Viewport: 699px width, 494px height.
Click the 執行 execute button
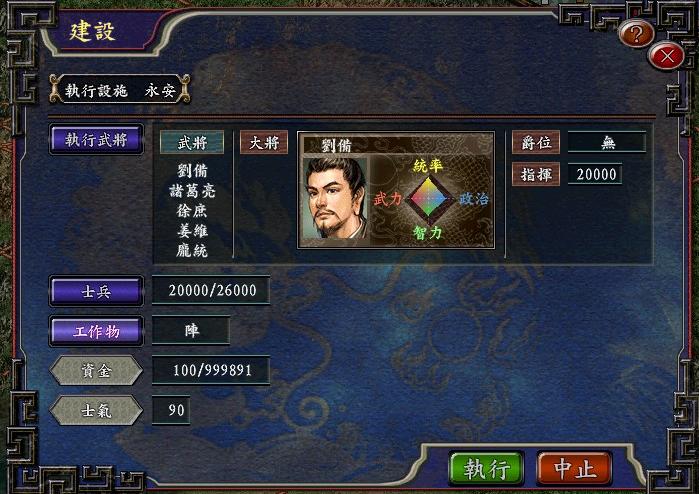coord(486,469)
